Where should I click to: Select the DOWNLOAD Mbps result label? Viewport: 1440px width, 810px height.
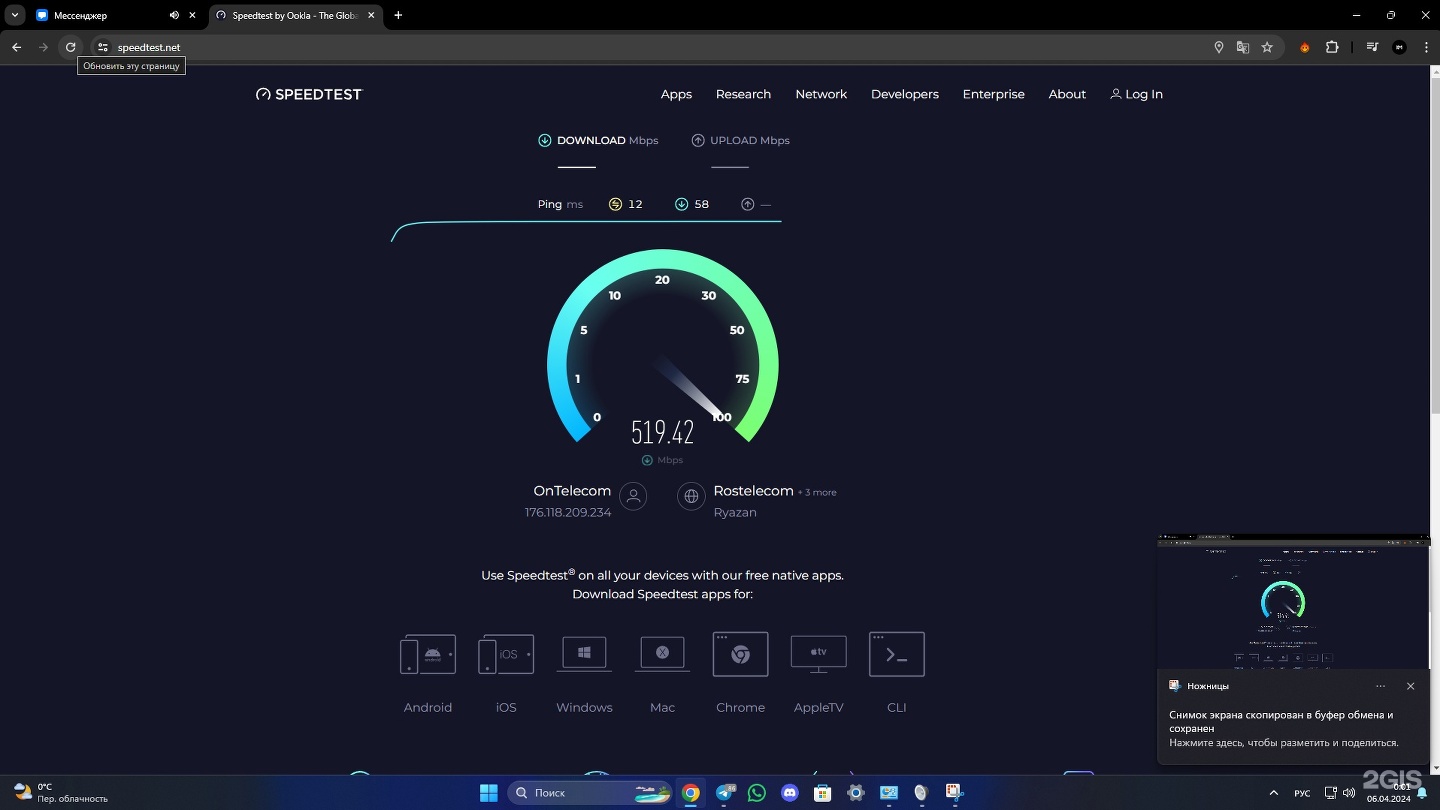[598, 140]
